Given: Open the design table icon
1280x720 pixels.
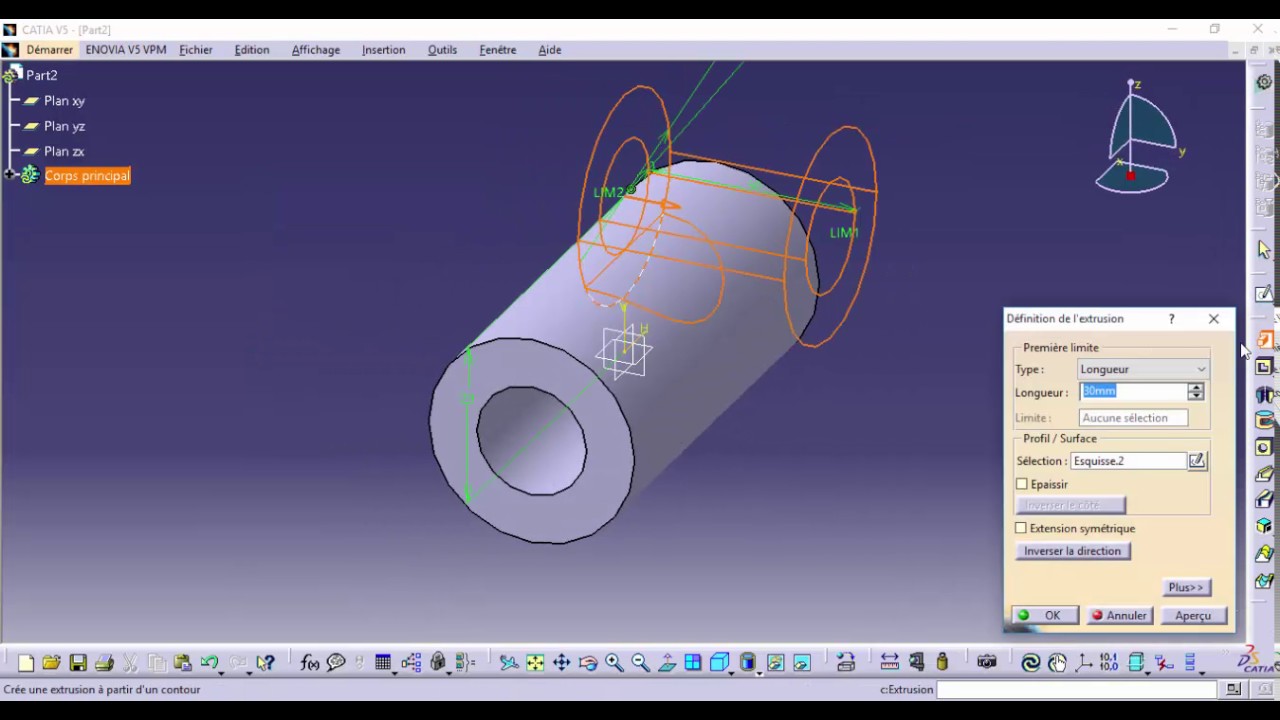Looking at the screenshot, I should pos(382,662).
